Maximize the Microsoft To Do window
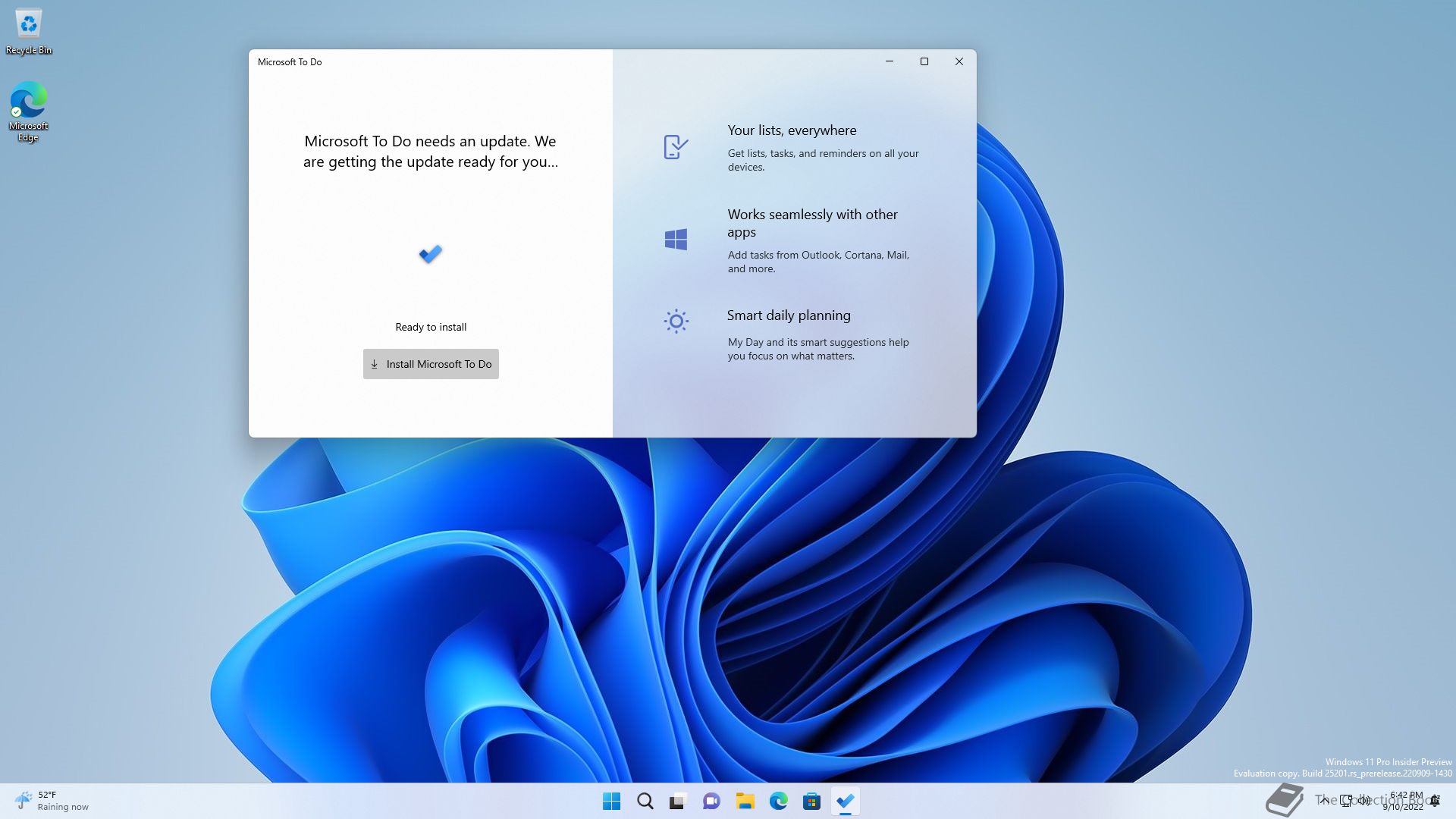This screenshot has height=819, width=1456. 924,61
